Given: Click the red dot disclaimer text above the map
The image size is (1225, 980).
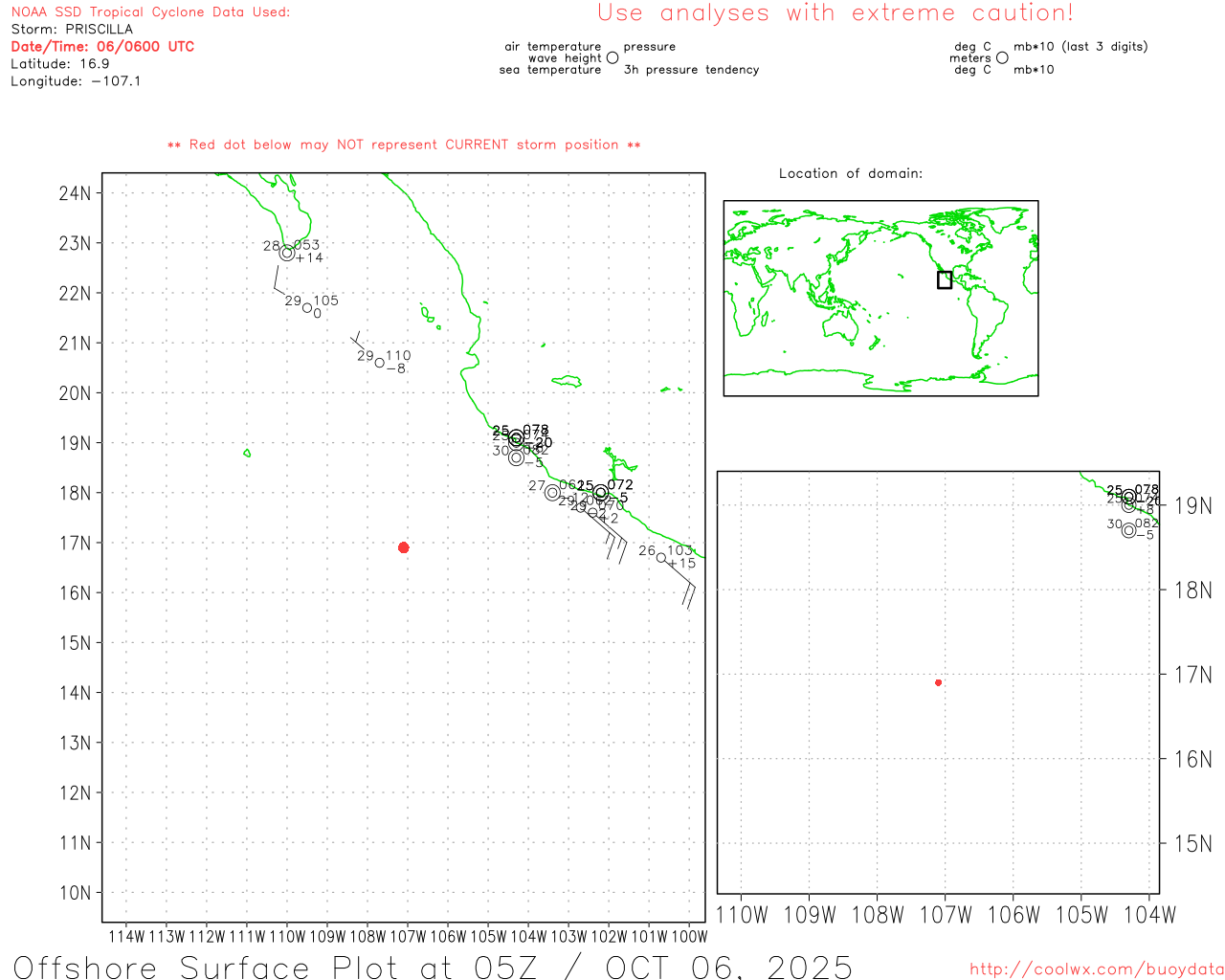Looking at the screenshot, I should [x=404, y=145].
